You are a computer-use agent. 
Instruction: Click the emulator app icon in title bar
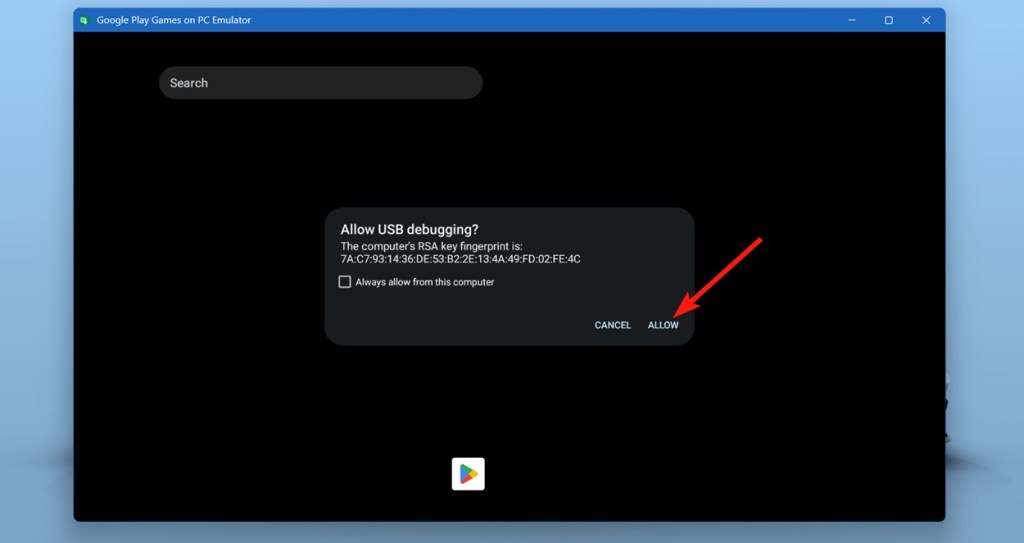point(84,20)
